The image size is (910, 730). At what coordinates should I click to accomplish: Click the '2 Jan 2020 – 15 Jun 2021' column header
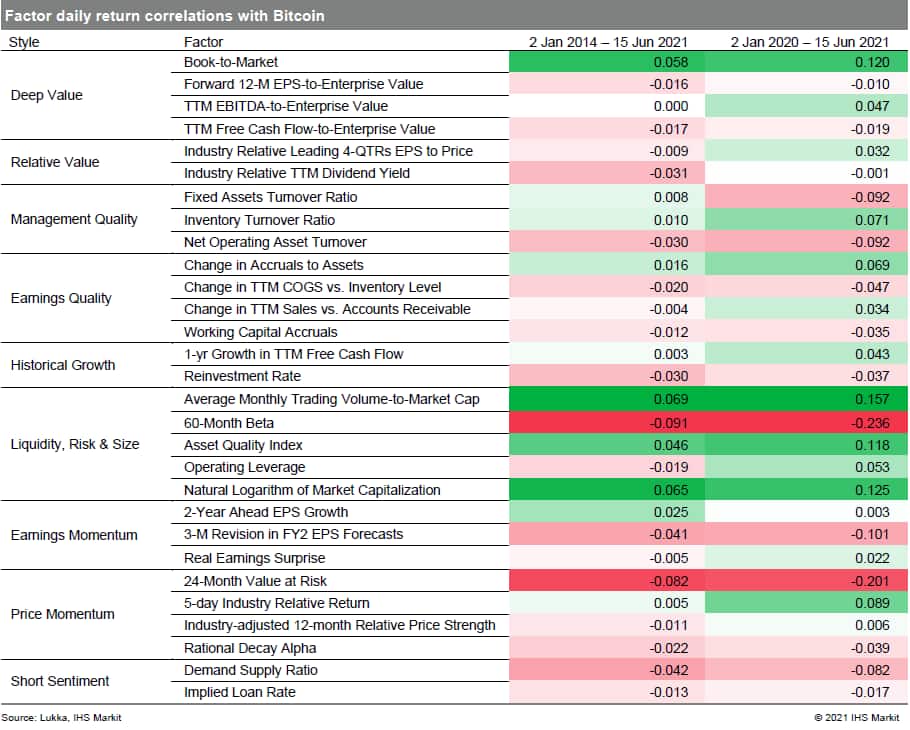809,42
